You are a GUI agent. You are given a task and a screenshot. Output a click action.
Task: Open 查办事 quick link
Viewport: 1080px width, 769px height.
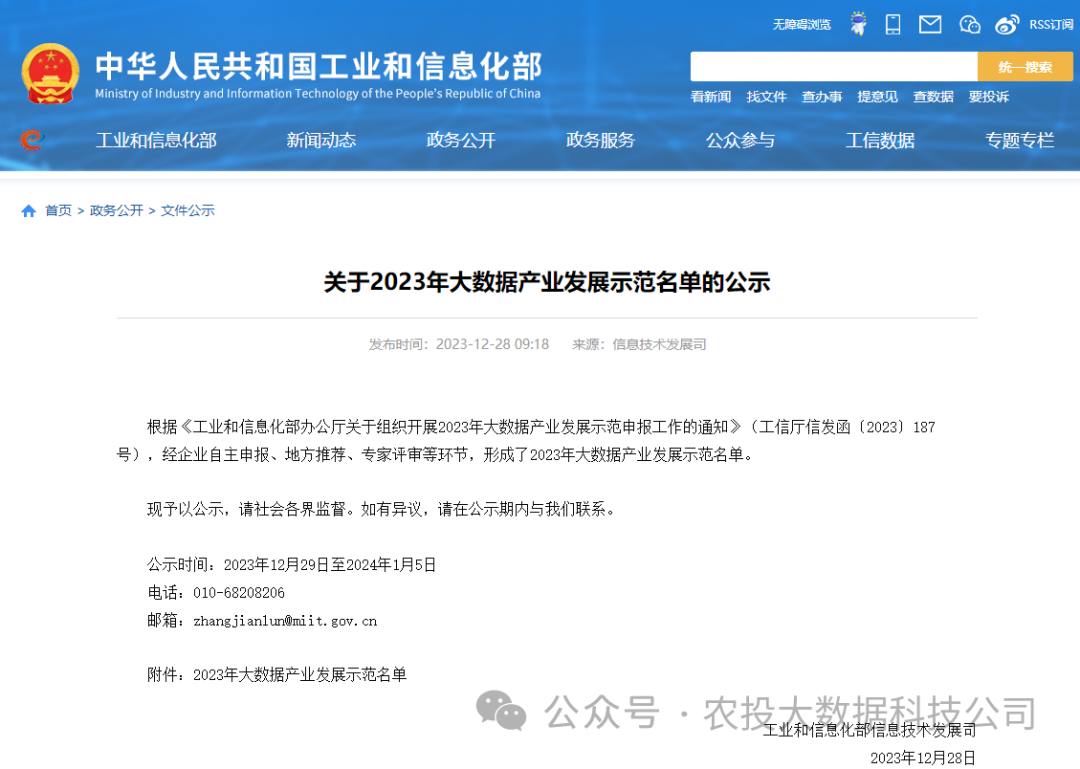pos(822,96)
